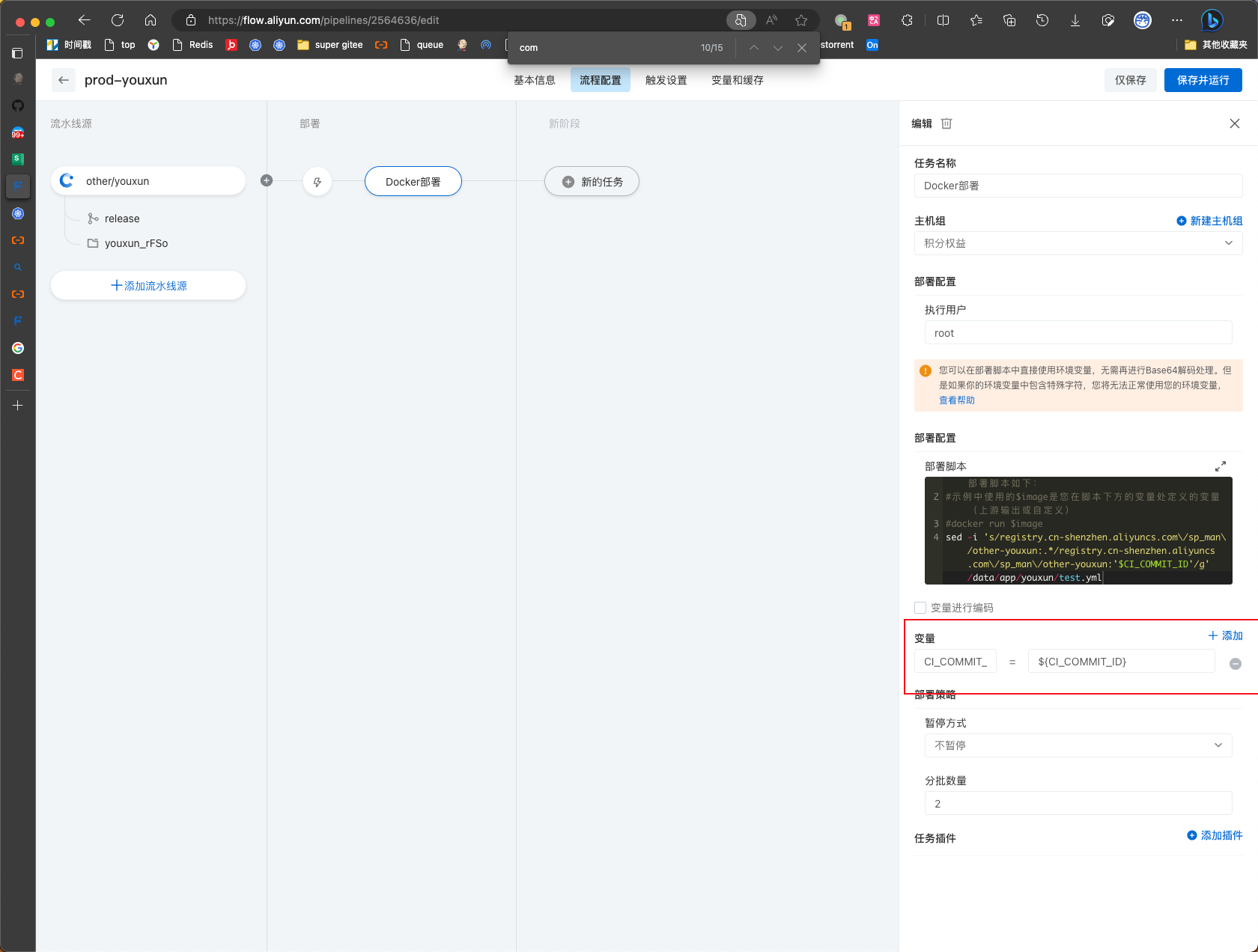Screen dimensions: 1258x952
Task: Open the GitHub sidebar shortcut
Action: (x=18, y=106)
